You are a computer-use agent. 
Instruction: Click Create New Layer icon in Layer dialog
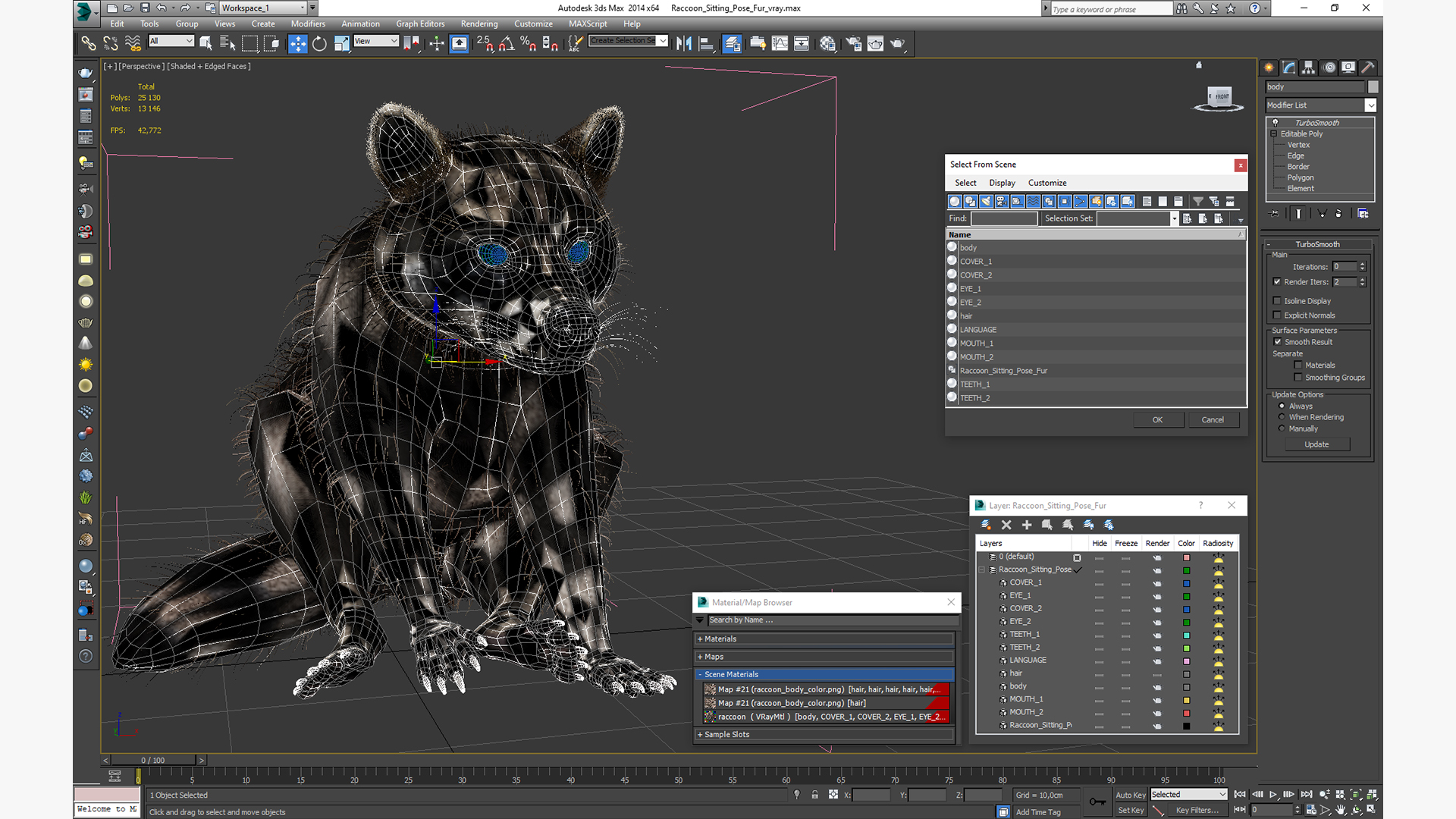point(986,525)
